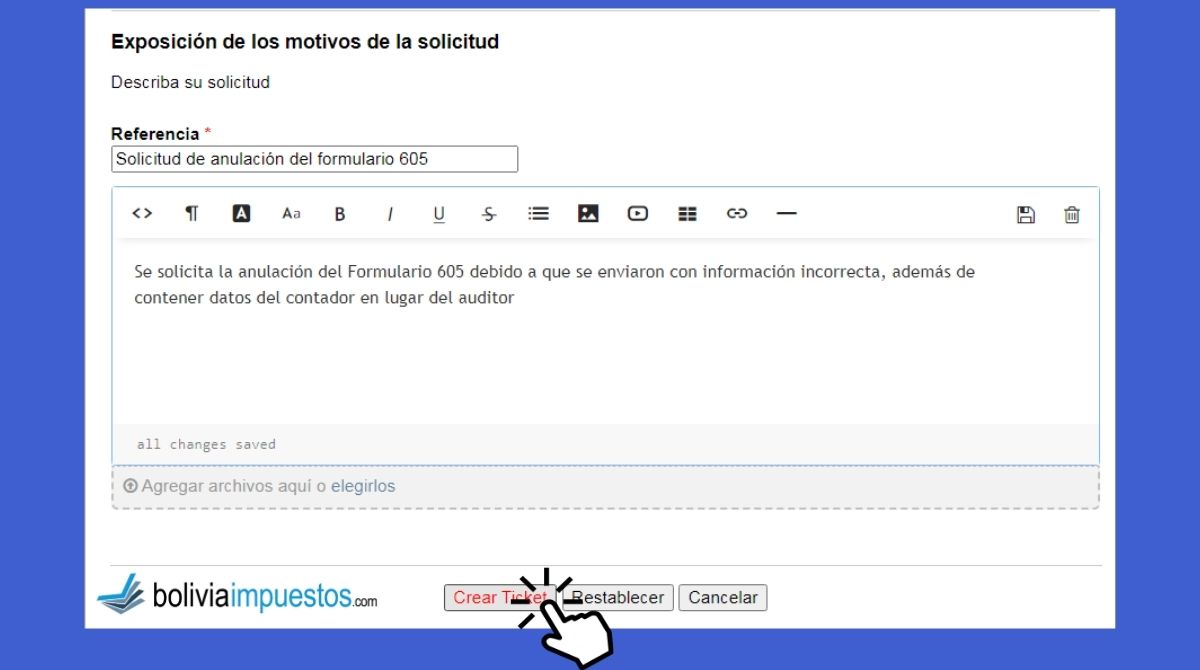Open the font size options
Screen dimensions: 1200x670
[291, 214]
